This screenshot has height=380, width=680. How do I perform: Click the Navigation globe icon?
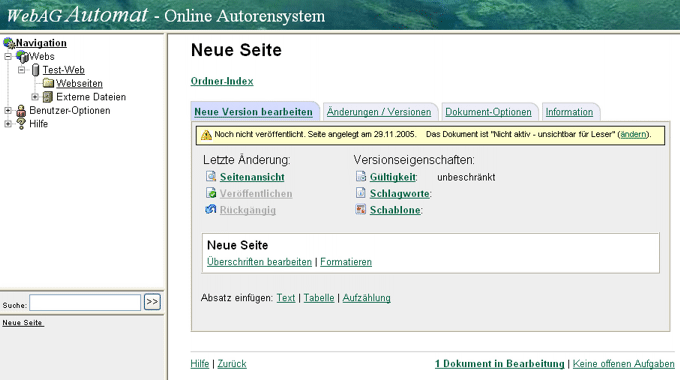pos(9,43)
